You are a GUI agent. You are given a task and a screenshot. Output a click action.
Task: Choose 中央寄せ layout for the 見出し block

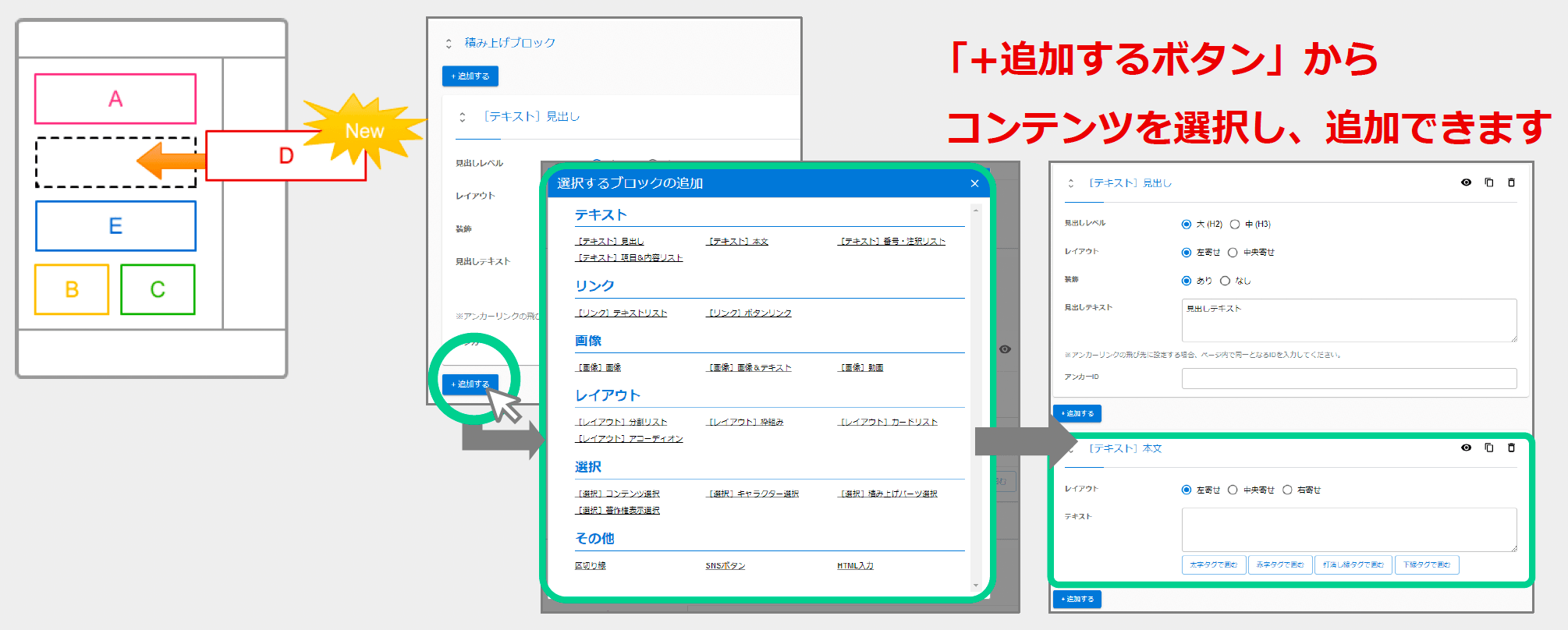pyautogui.click(x=1233, y=253)
